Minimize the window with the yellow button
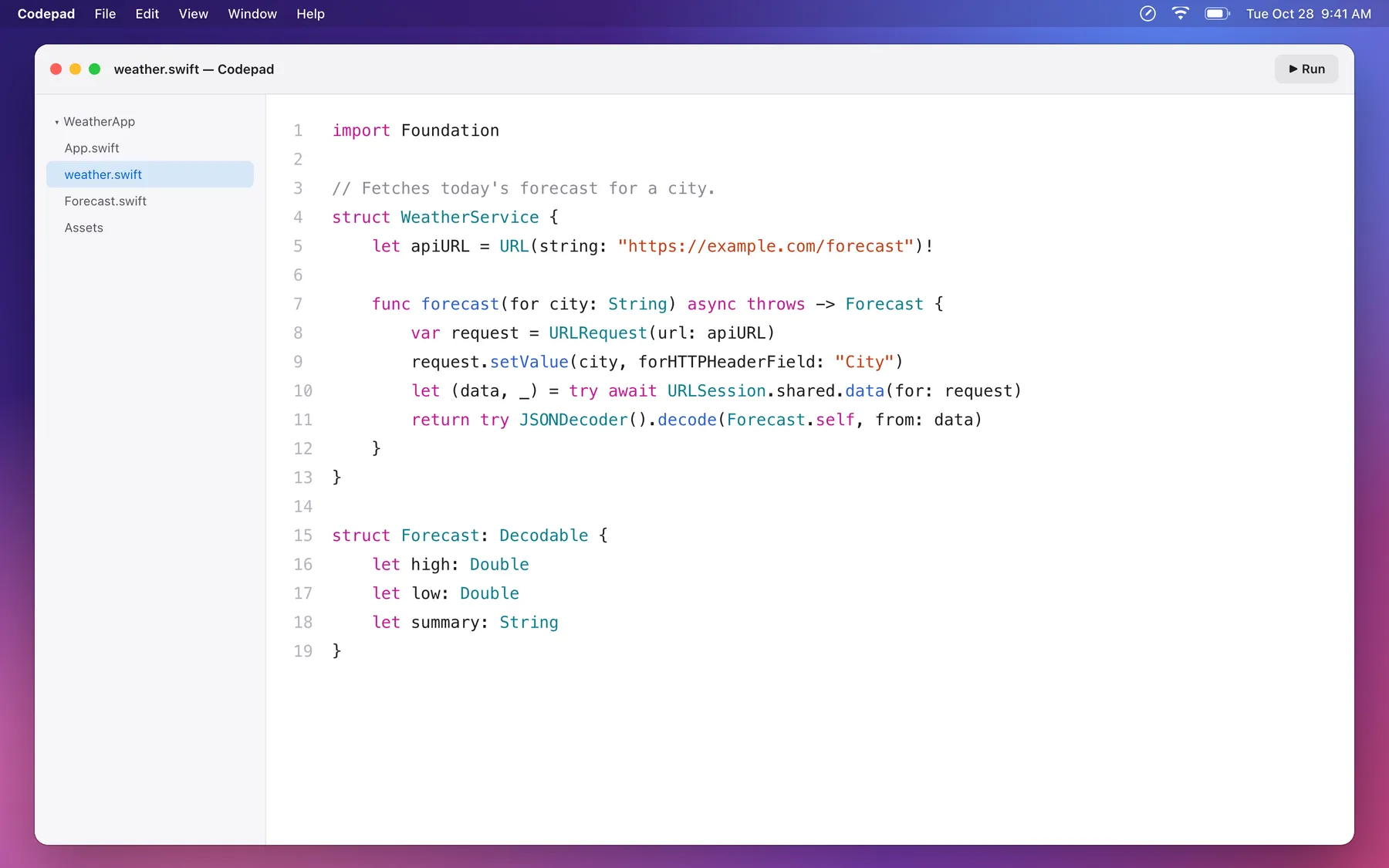Image resolution: width=1389 pixels, height=868 pixels. coord(75,69)
